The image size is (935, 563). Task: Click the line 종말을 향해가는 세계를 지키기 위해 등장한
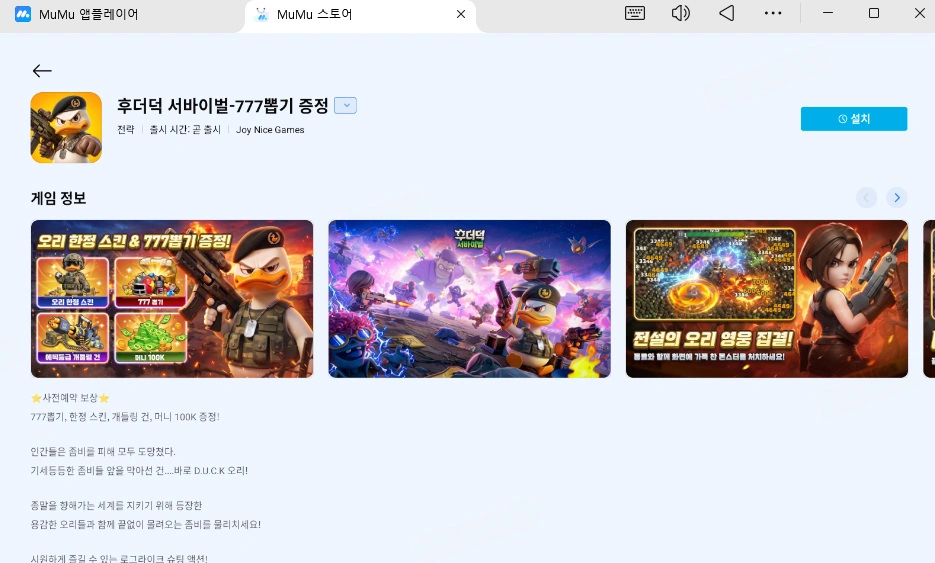(116, 506)
